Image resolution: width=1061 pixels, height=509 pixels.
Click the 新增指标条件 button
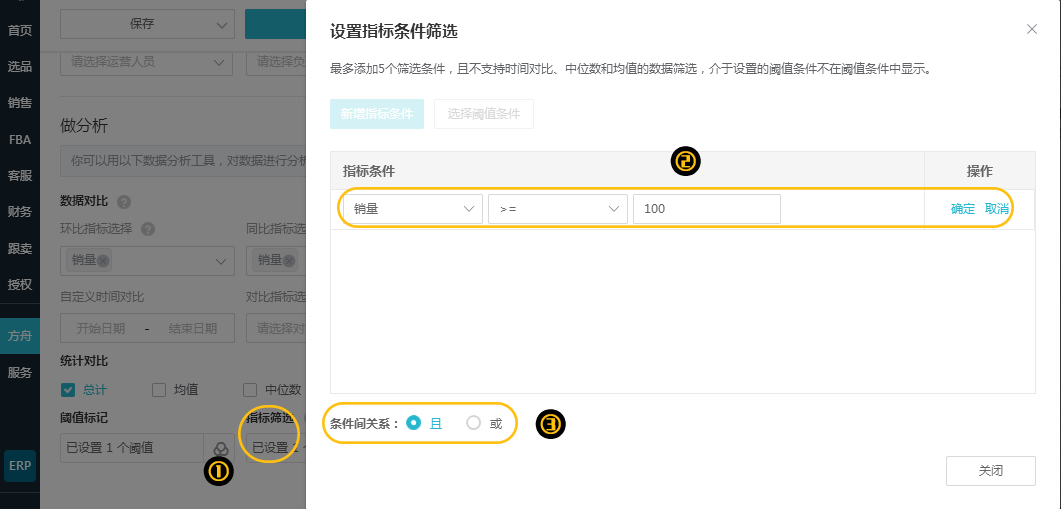pos(377,114)
